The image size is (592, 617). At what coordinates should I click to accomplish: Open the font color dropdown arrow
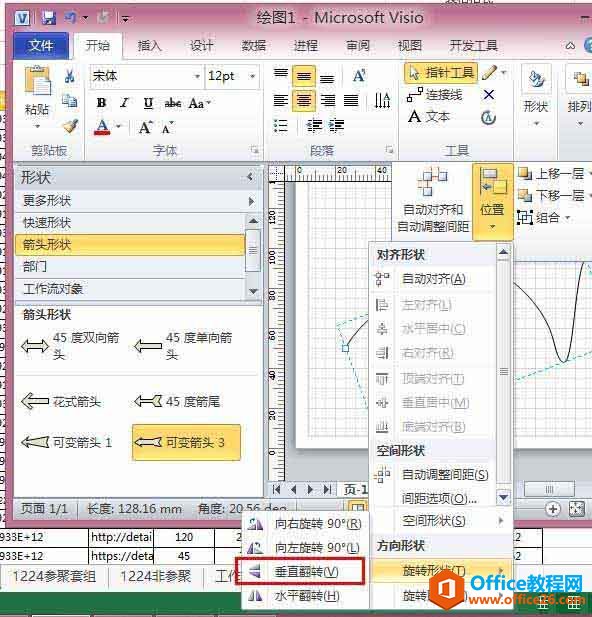pos(118,126)
